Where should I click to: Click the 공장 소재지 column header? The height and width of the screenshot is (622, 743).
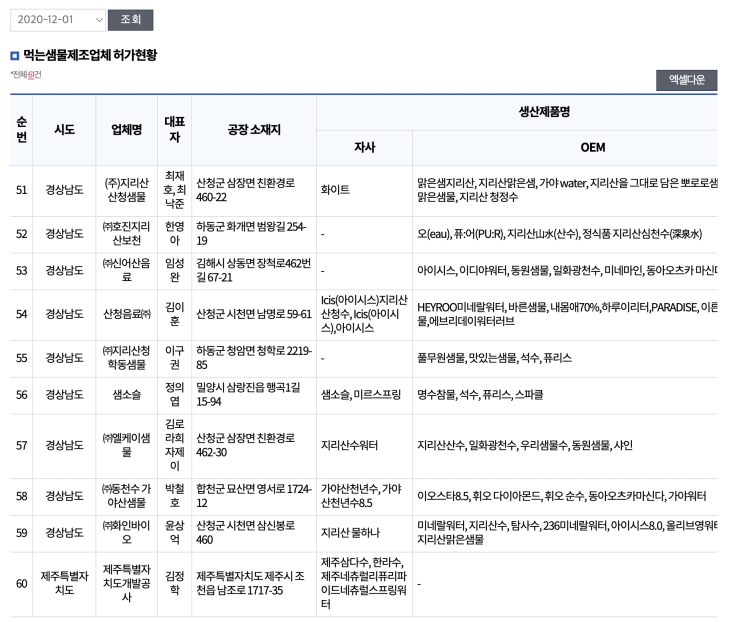(x=254, y=130)
